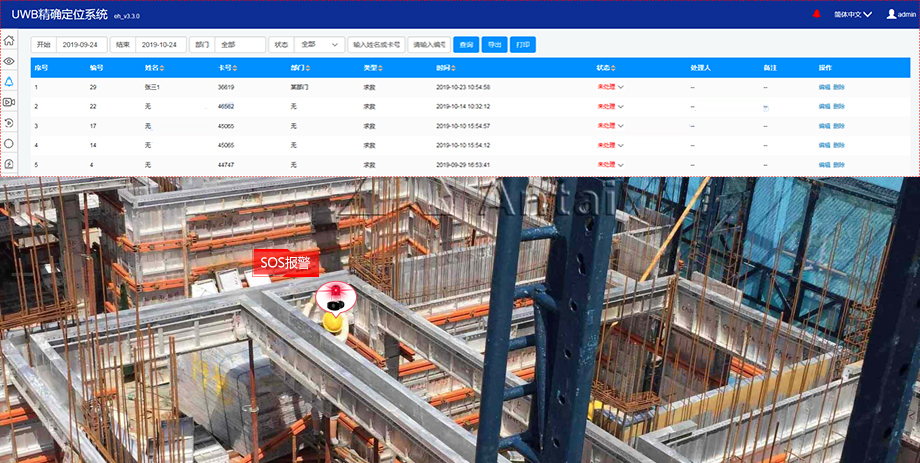This screenshot has width=920, height=463.
Task: Open the 状态 filter dropdown
Action: pyautogui.click(x=320, y=45)
